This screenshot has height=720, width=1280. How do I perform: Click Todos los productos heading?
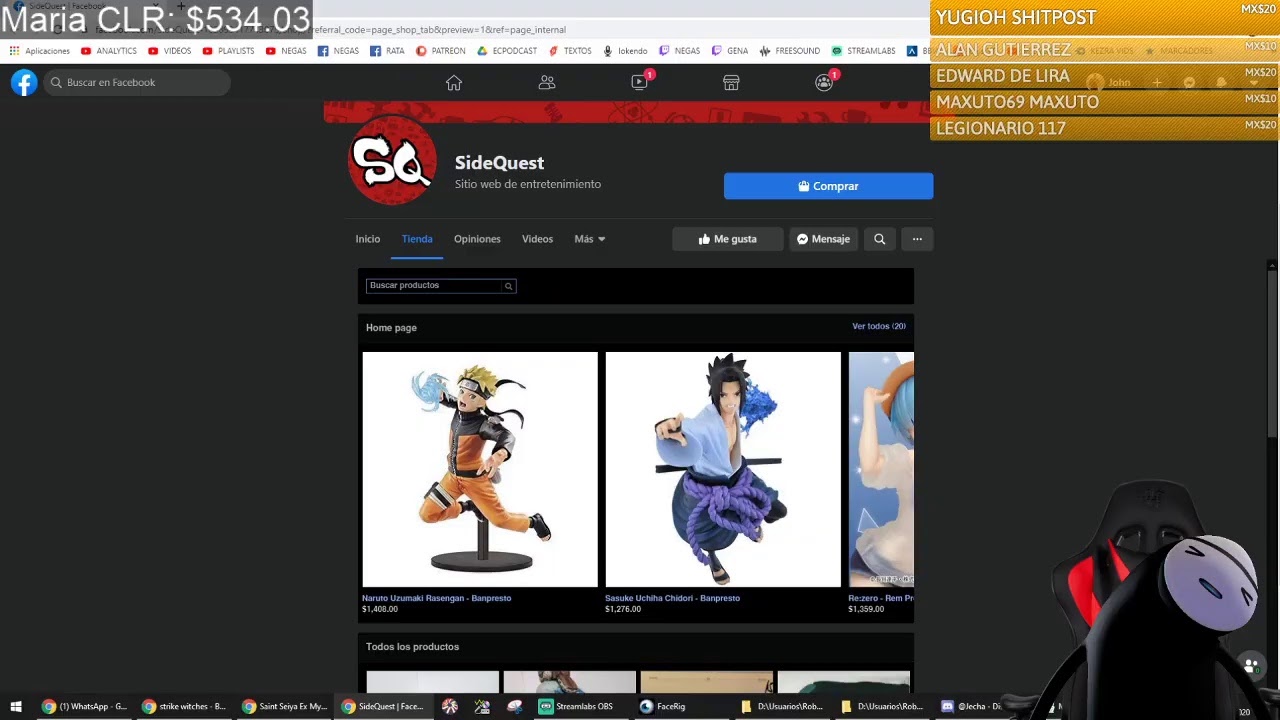(412, 647)
